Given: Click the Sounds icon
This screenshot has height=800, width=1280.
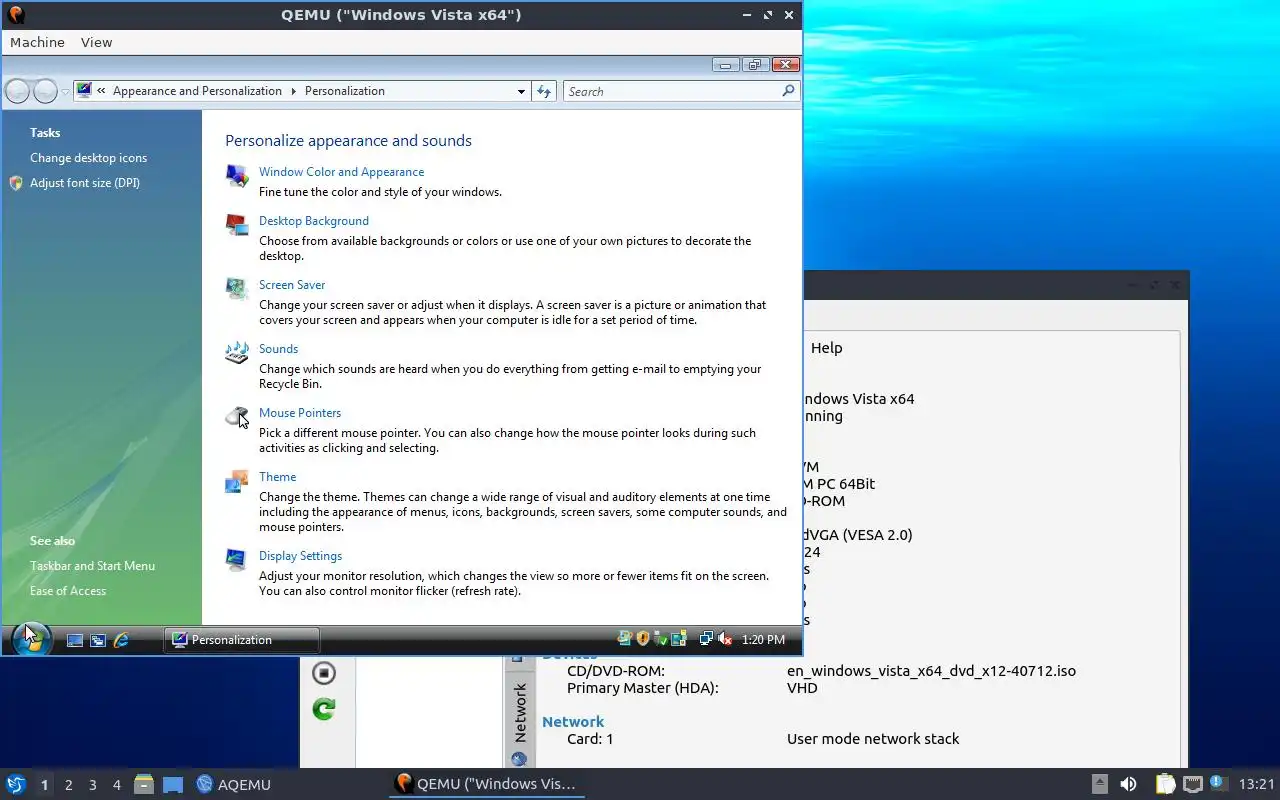Looking at the screenshot, I should 237,353.
